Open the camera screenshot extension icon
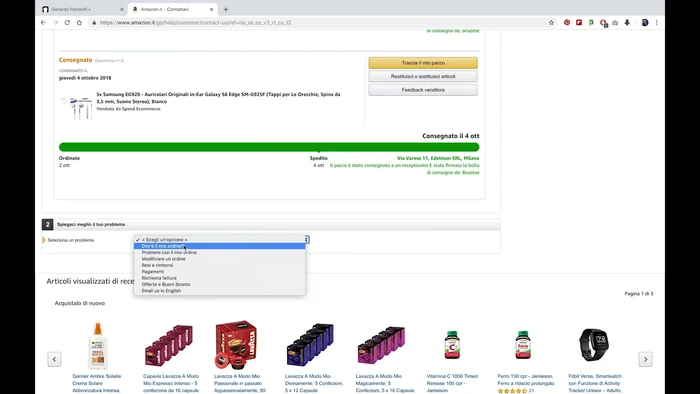 pos(615,22)
